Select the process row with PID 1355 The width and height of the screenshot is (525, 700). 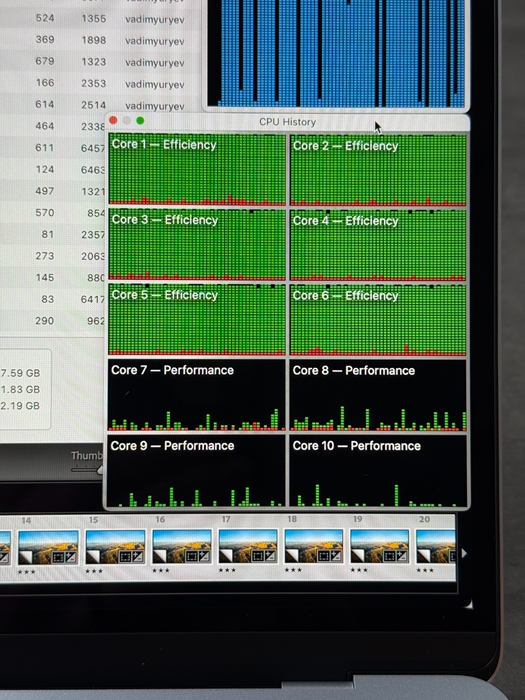(100, 19)
